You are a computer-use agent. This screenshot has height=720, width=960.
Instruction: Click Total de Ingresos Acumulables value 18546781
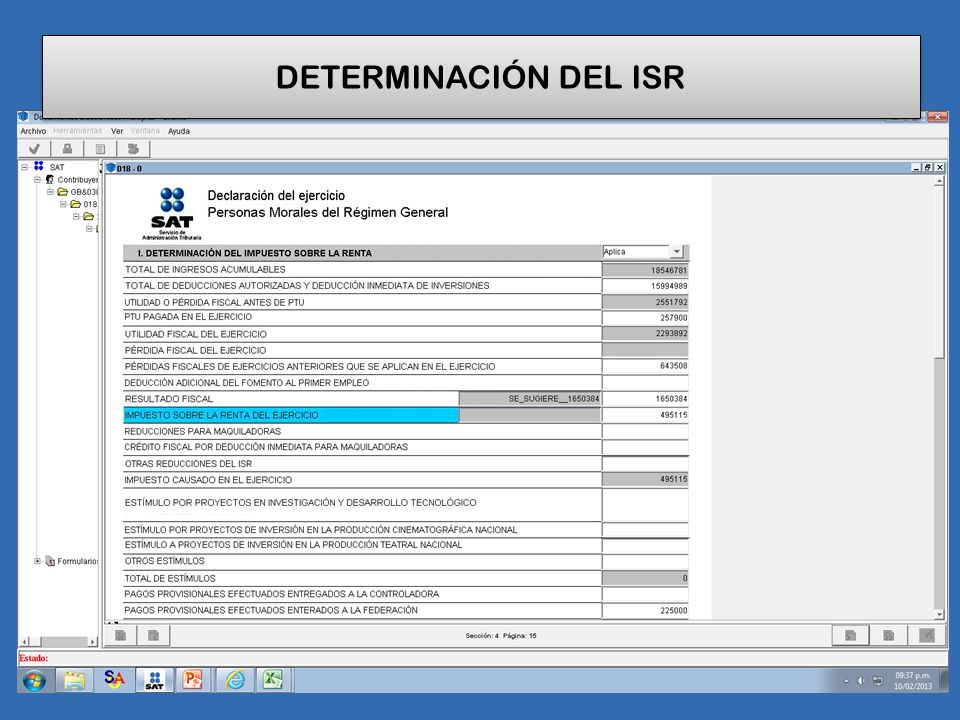pyautogui.click(x=645, y=270)
